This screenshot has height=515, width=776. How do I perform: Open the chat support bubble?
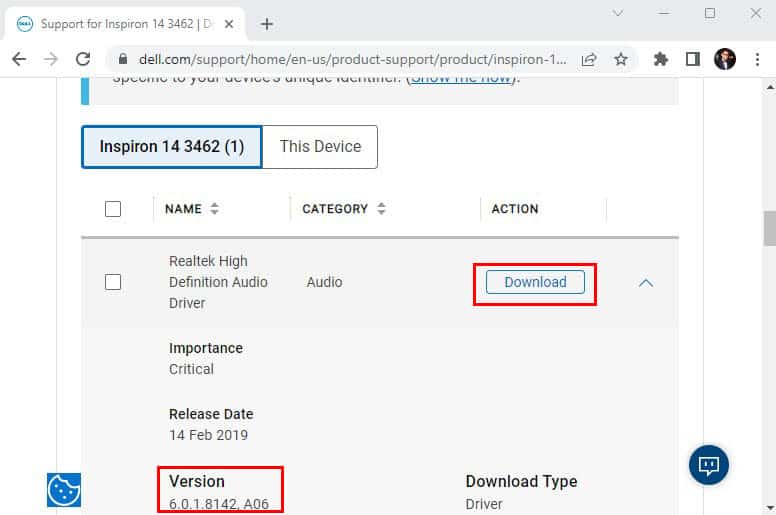[x=709, y=465]
